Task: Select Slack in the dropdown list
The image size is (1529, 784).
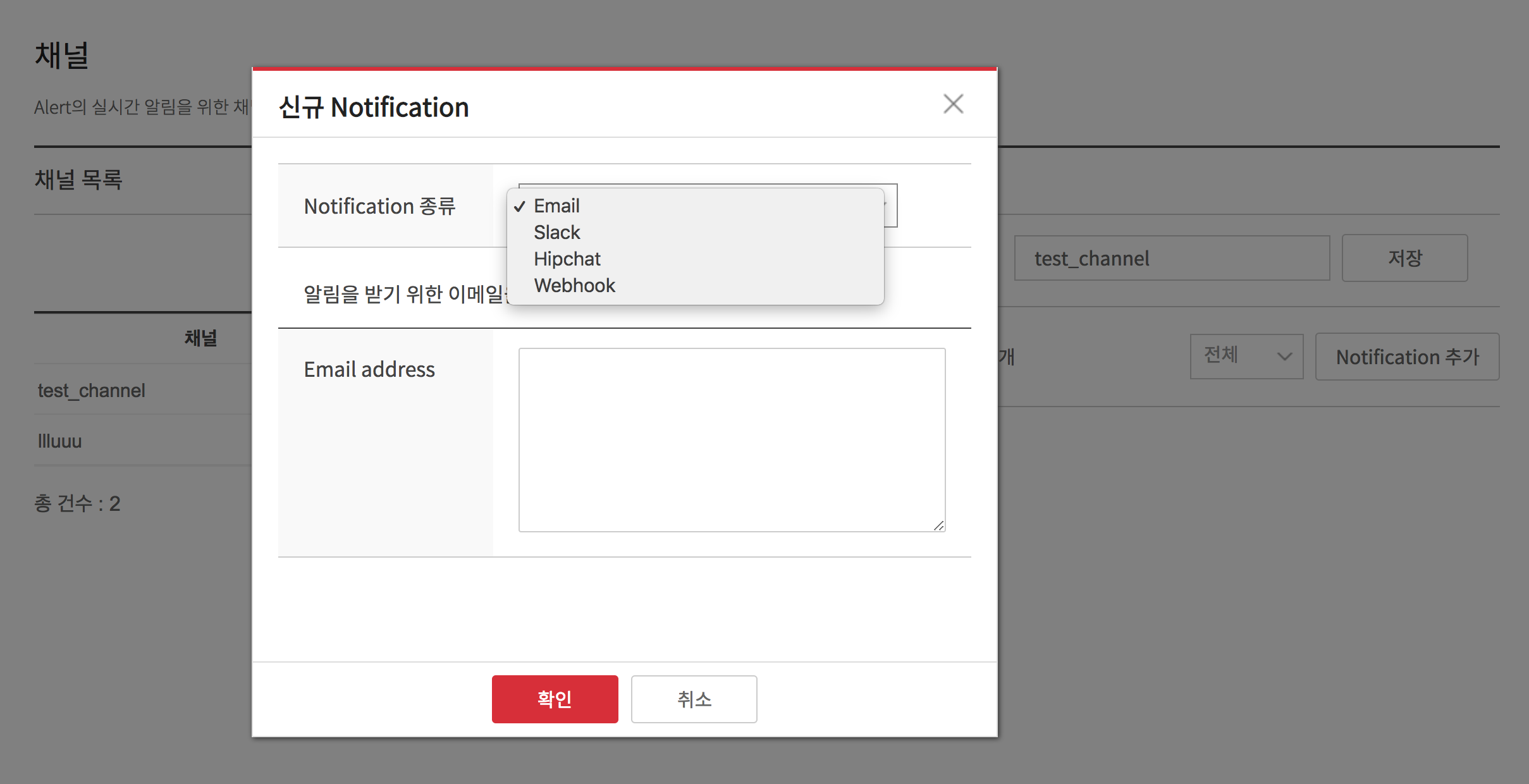Action: [x=556, y=233]
